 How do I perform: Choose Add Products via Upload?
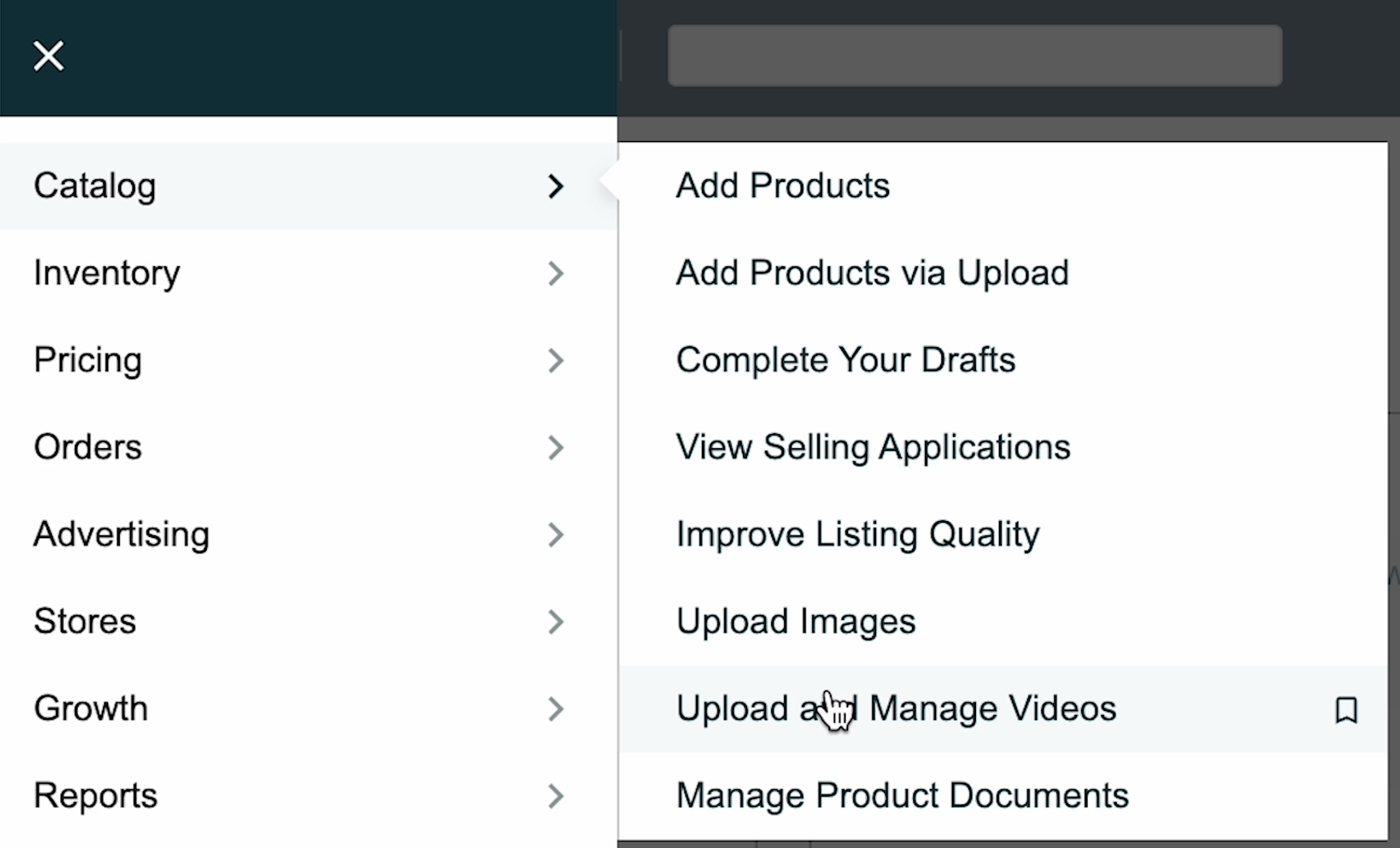(872, 273)
